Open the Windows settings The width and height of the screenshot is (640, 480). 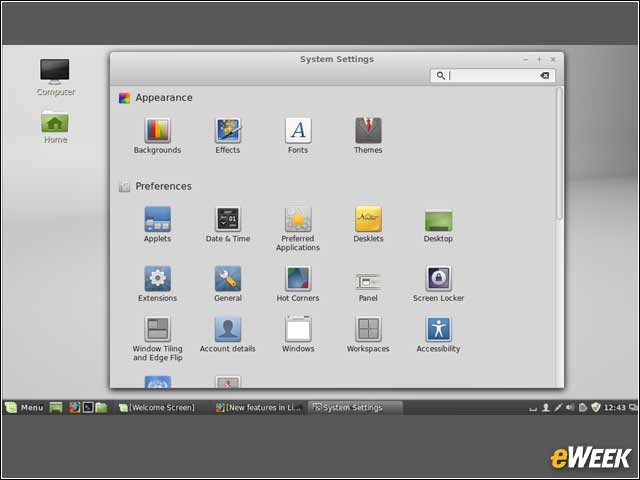(298, 335)
